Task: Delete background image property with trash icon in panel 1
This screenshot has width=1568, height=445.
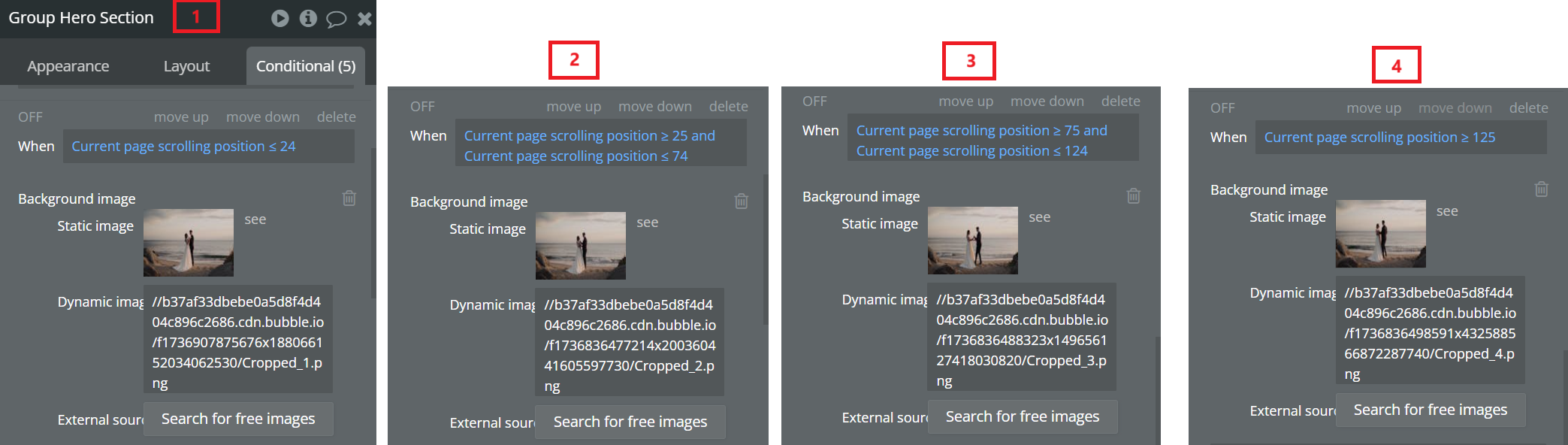Action: 349,198
